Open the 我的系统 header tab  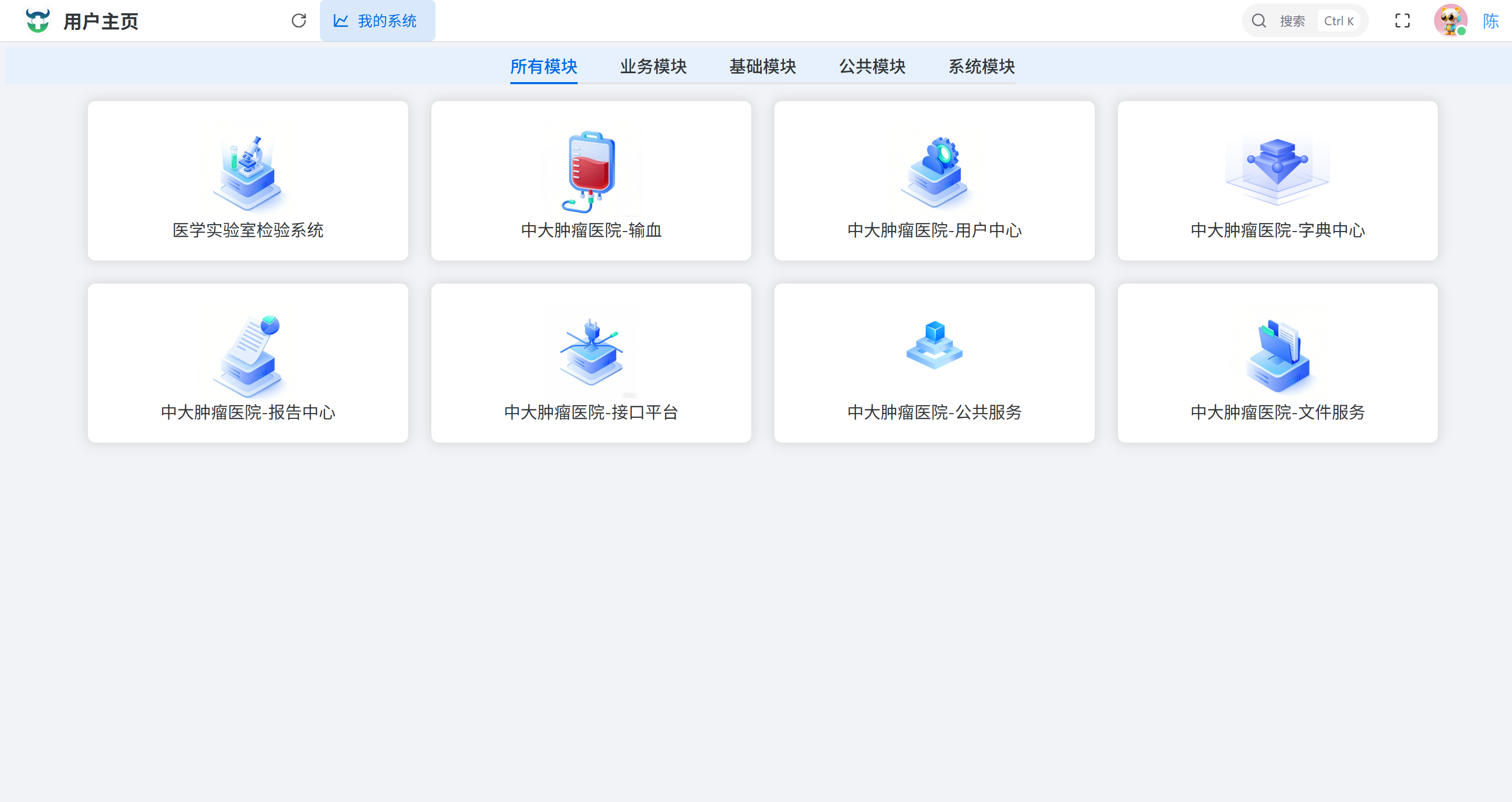point(377,21)
